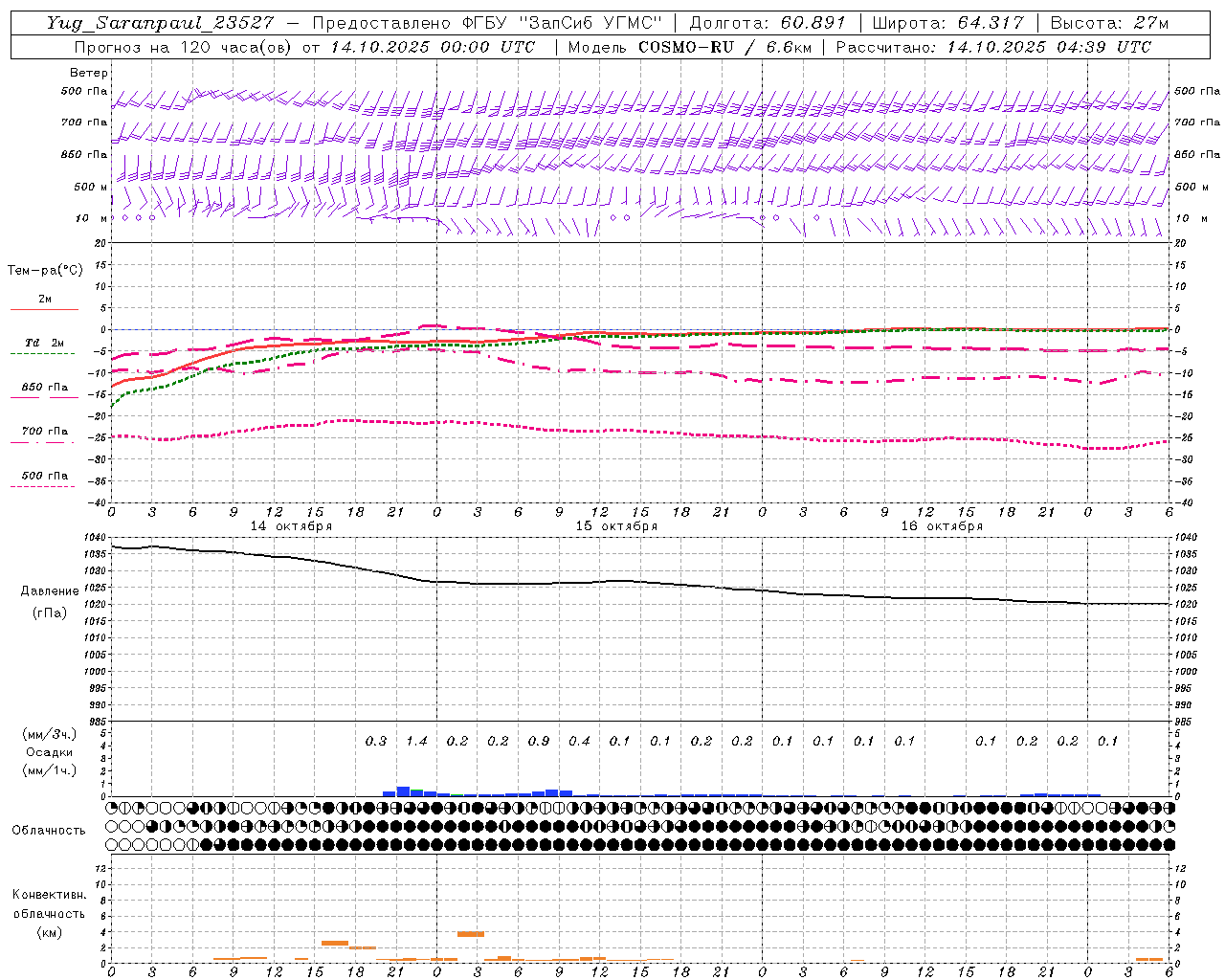This screenshot has height=980, width=1225.
Task: Click the Модель COSMO-RU / 6.6км label
Action: pos(689,47)
